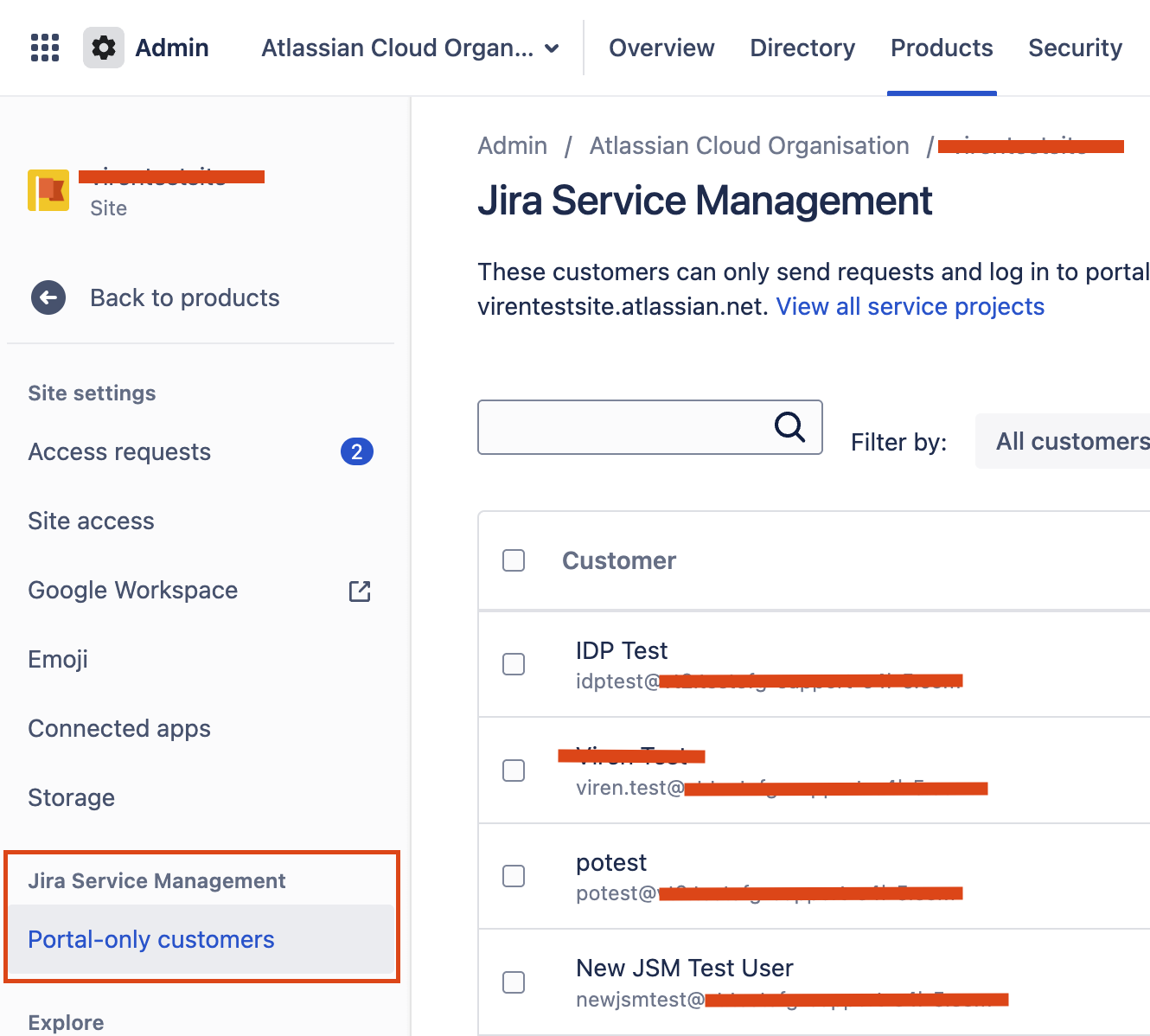Check the viren.test customer checkbox
Screen dimensions: 1150x1036
coord(514,771)
